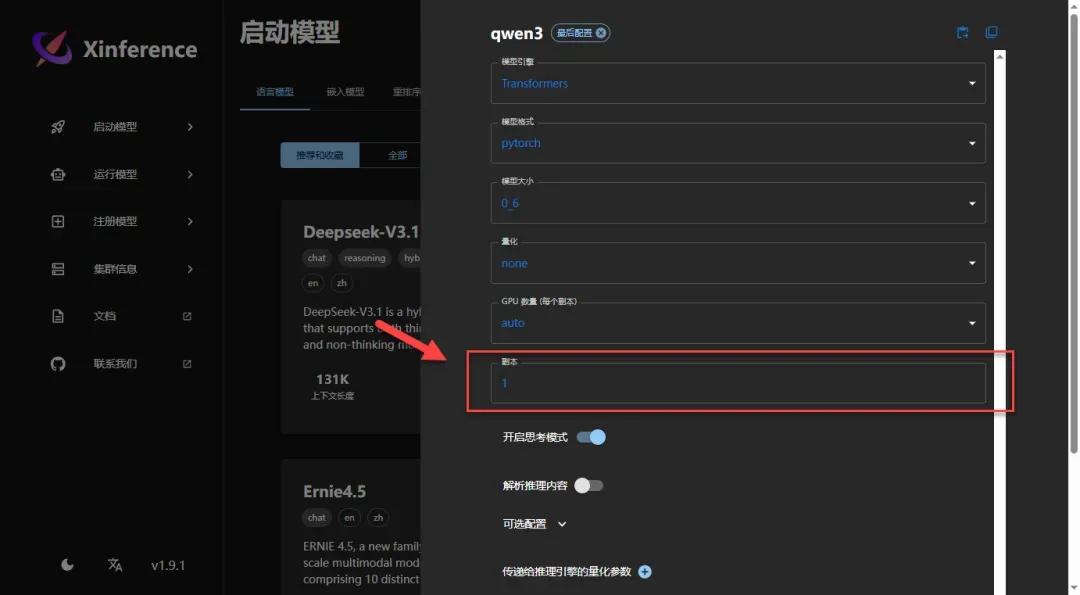
Task: Select the 全部 filter button
Action: (x=397, y=156)
